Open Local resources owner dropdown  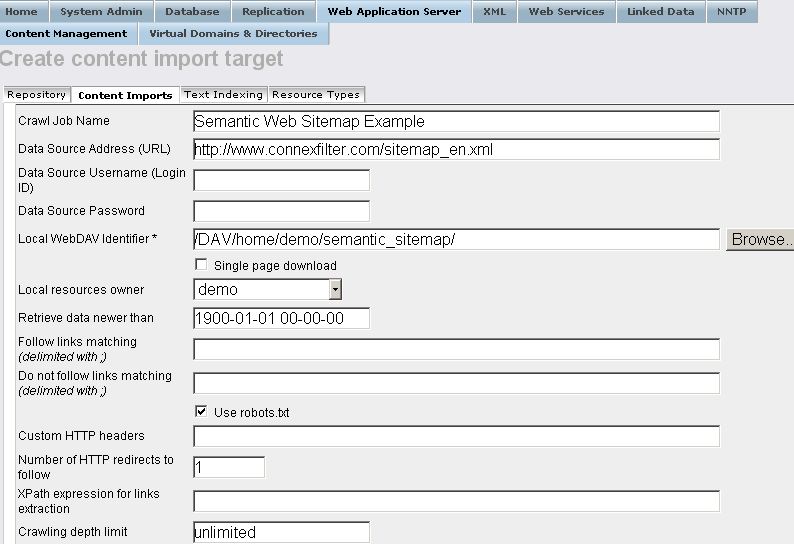[x=335, y=289]
